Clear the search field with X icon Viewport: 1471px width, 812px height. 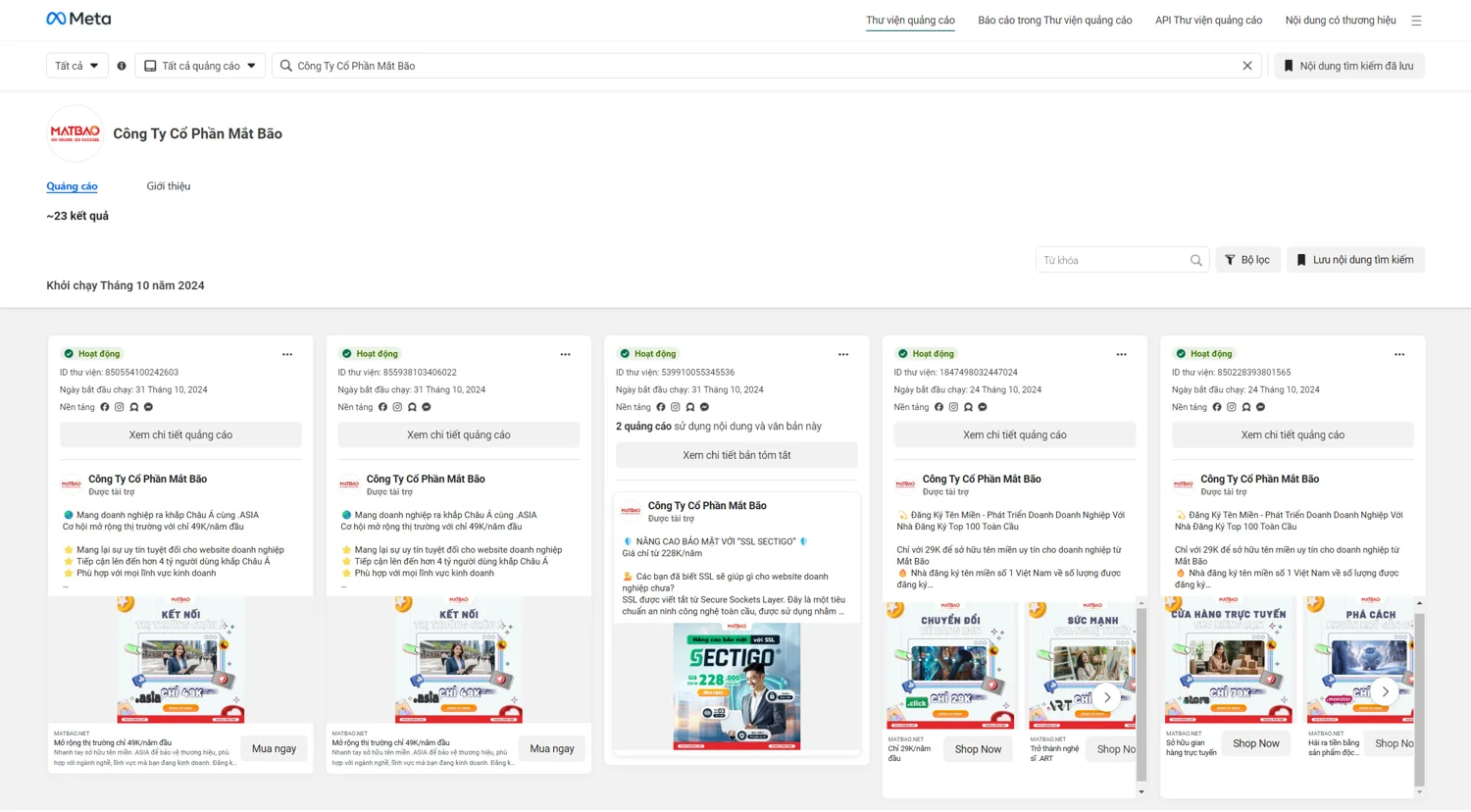pos(1247,66)
